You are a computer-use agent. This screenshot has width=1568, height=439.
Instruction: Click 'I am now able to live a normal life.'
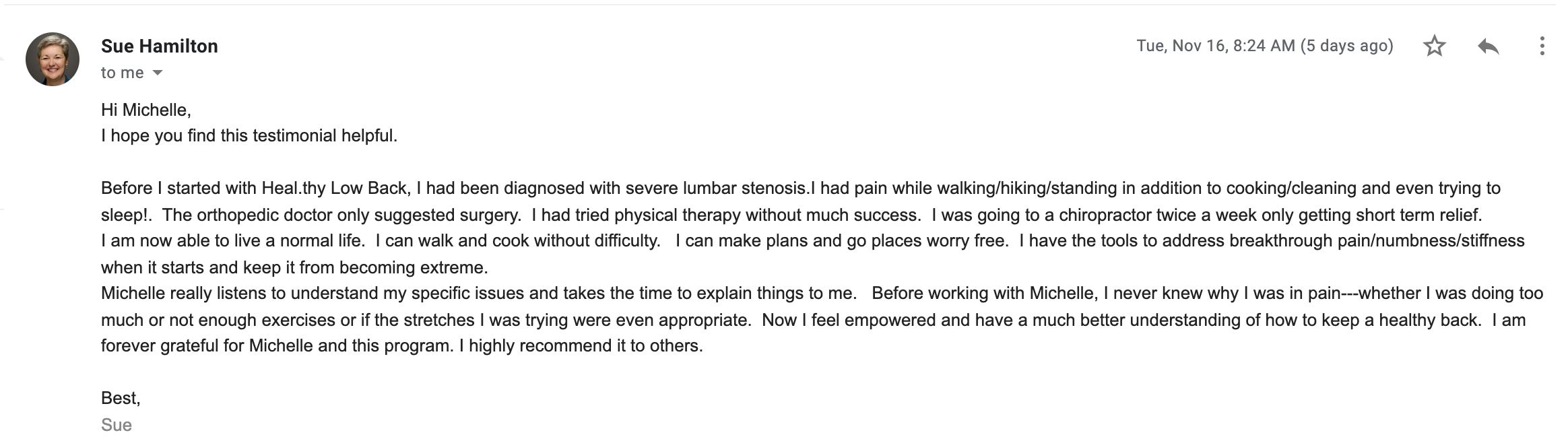coord(233,240)
